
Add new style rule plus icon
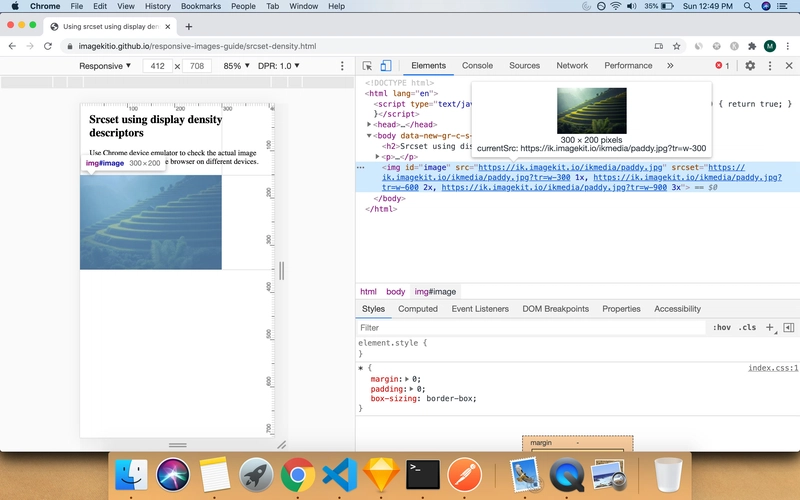point(770,328)
